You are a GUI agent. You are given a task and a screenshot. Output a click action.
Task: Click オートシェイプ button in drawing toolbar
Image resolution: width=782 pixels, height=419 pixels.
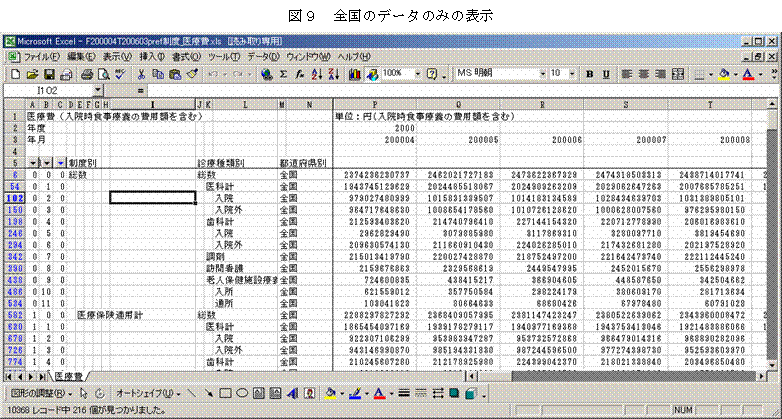(x=144, y=393)
